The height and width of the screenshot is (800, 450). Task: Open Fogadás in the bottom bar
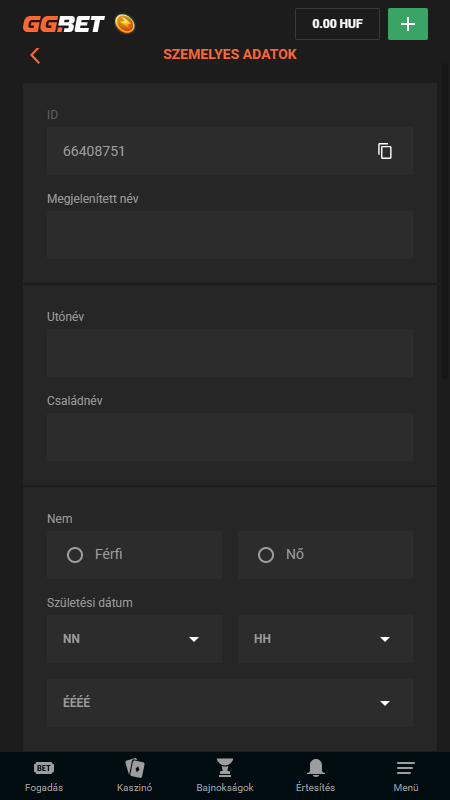[44, 776]
